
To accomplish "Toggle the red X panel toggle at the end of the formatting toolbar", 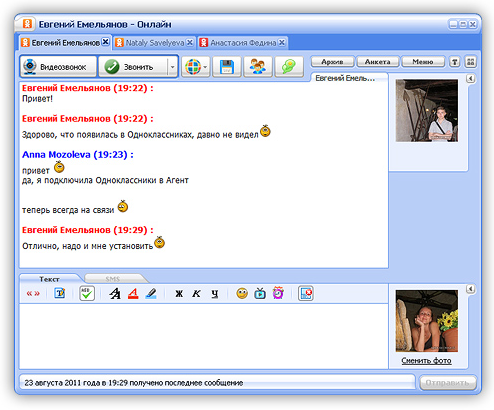I will tap(306, 293).
